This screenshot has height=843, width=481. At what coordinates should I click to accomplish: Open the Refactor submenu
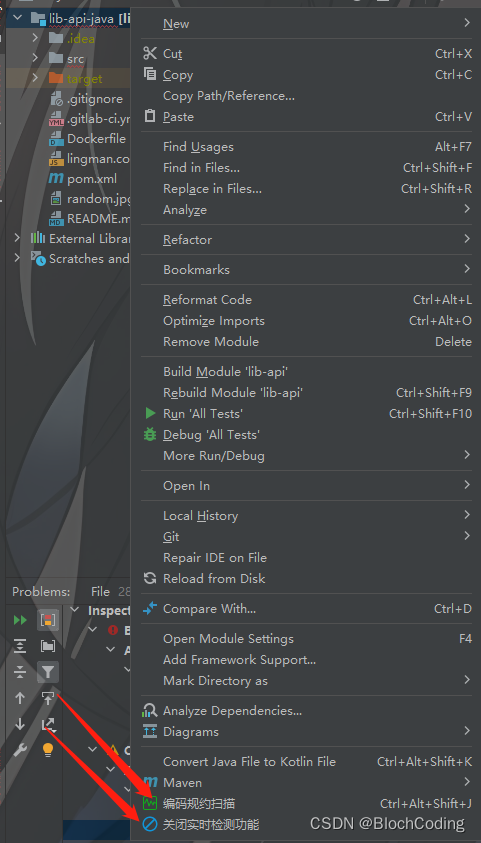[306, 239]
